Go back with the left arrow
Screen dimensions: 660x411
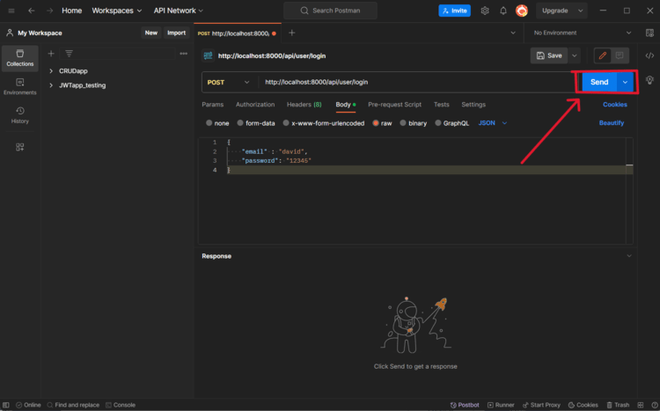pos(32,11)
